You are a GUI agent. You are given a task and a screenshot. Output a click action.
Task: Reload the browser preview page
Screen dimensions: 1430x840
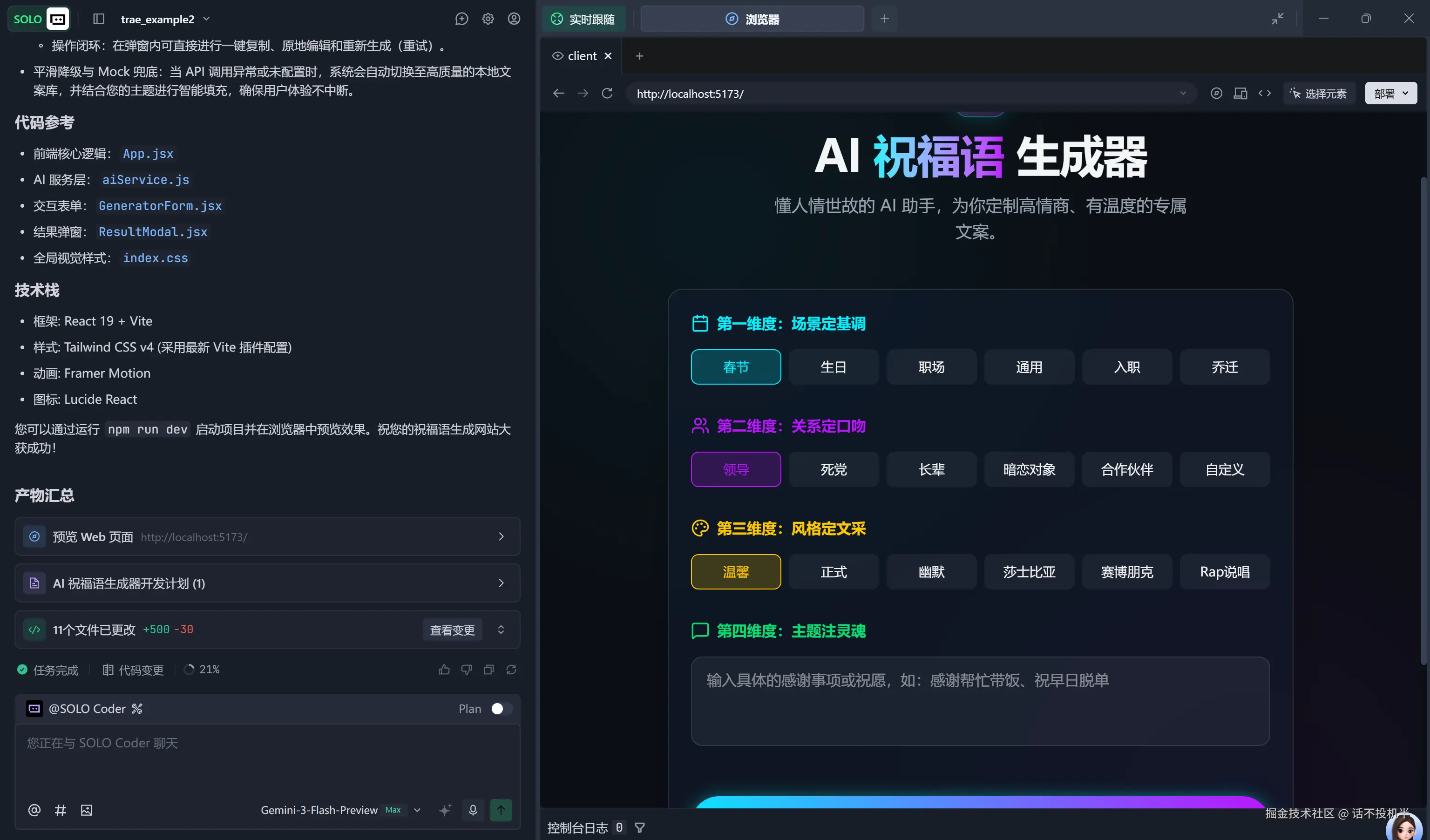click(607, 93)
